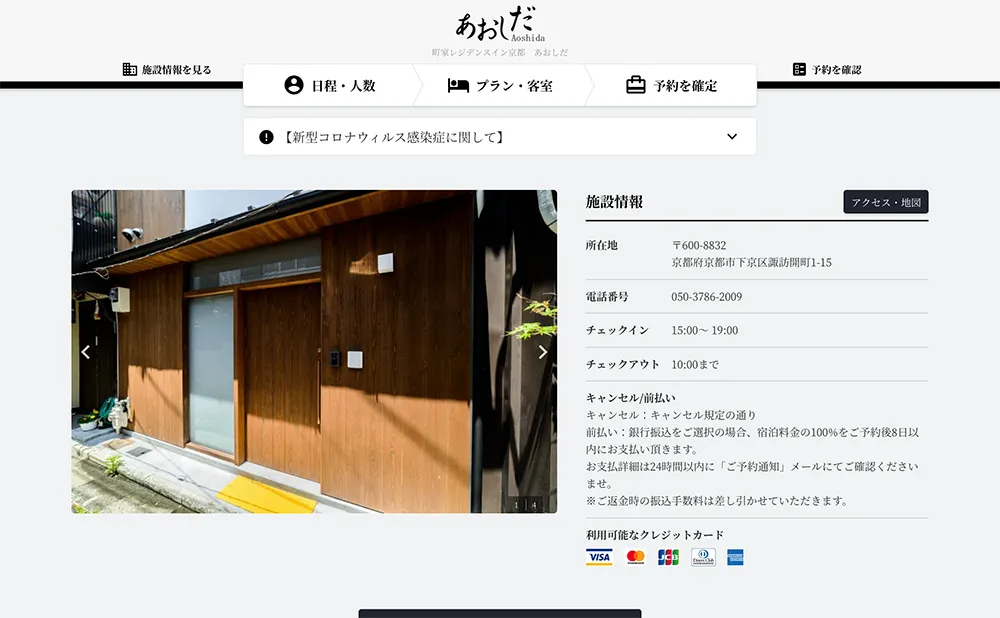Go to the previous photo with the left arrow
Image resolution: width=1000 pixels, height=618 pixels.
click(86, 351)
